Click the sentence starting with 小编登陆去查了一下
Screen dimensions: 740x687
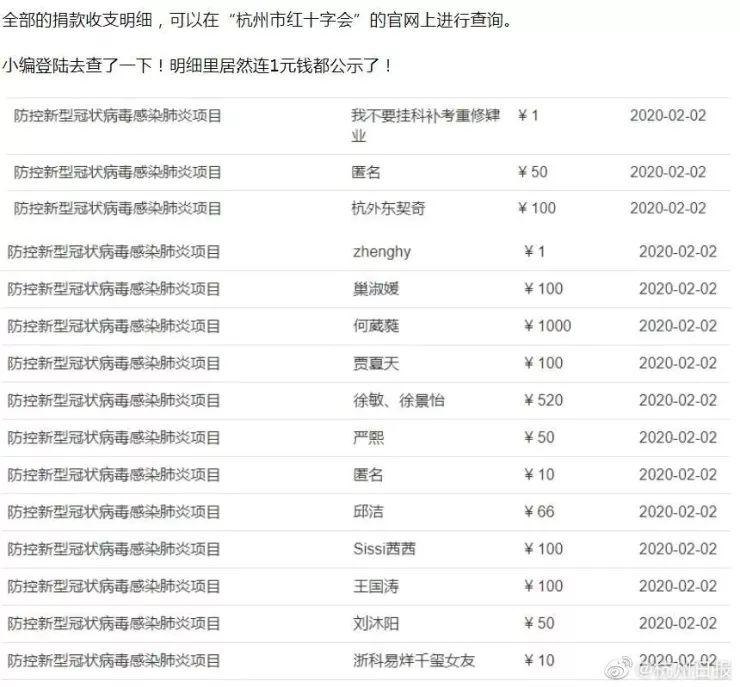(198, 66)
